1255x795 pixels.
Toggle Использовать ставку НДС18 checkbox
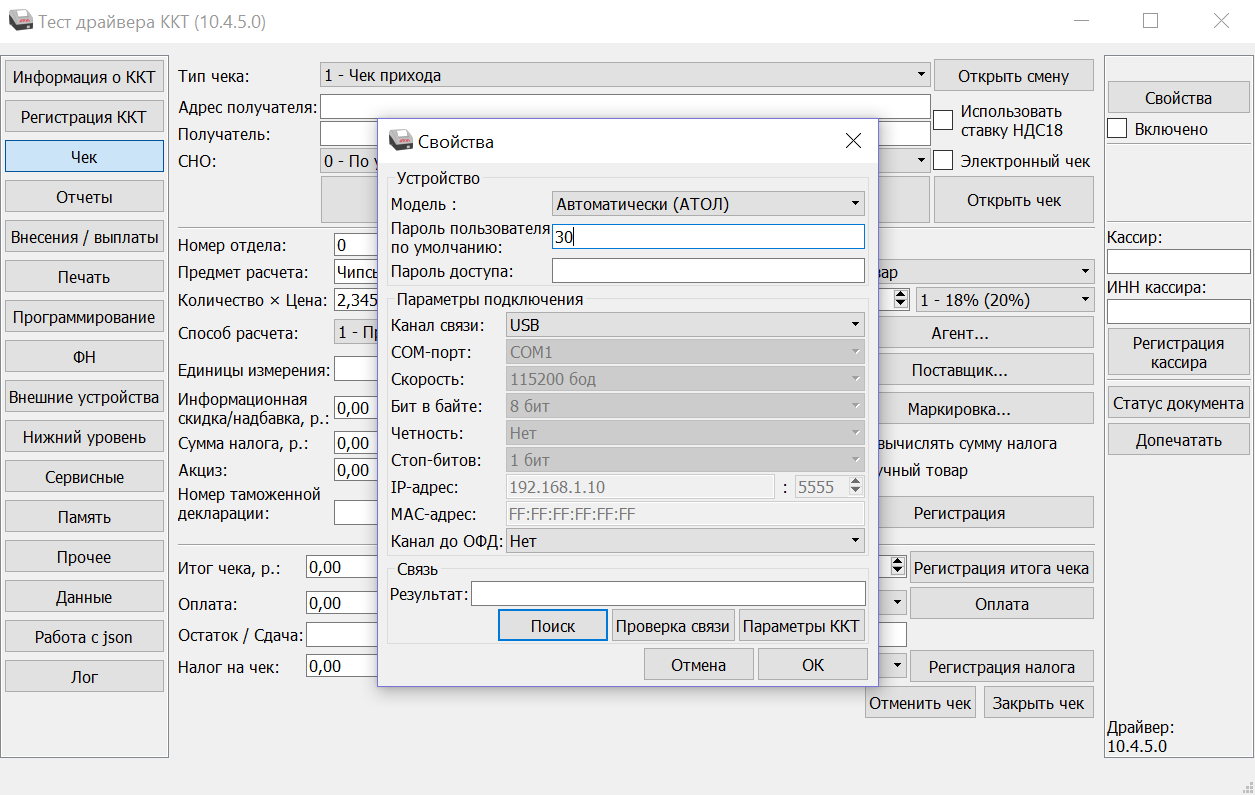coord(943,120)
